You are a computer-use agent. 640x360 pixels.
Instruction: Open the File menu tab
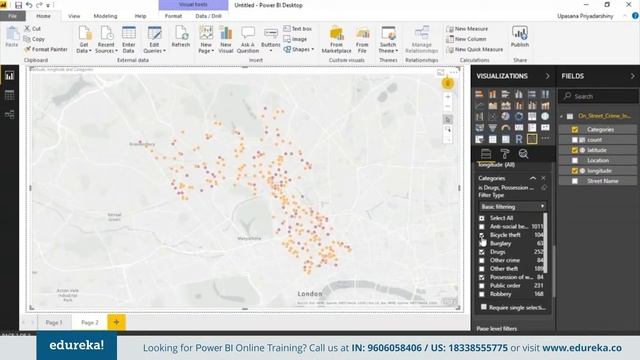coord(13,16)
